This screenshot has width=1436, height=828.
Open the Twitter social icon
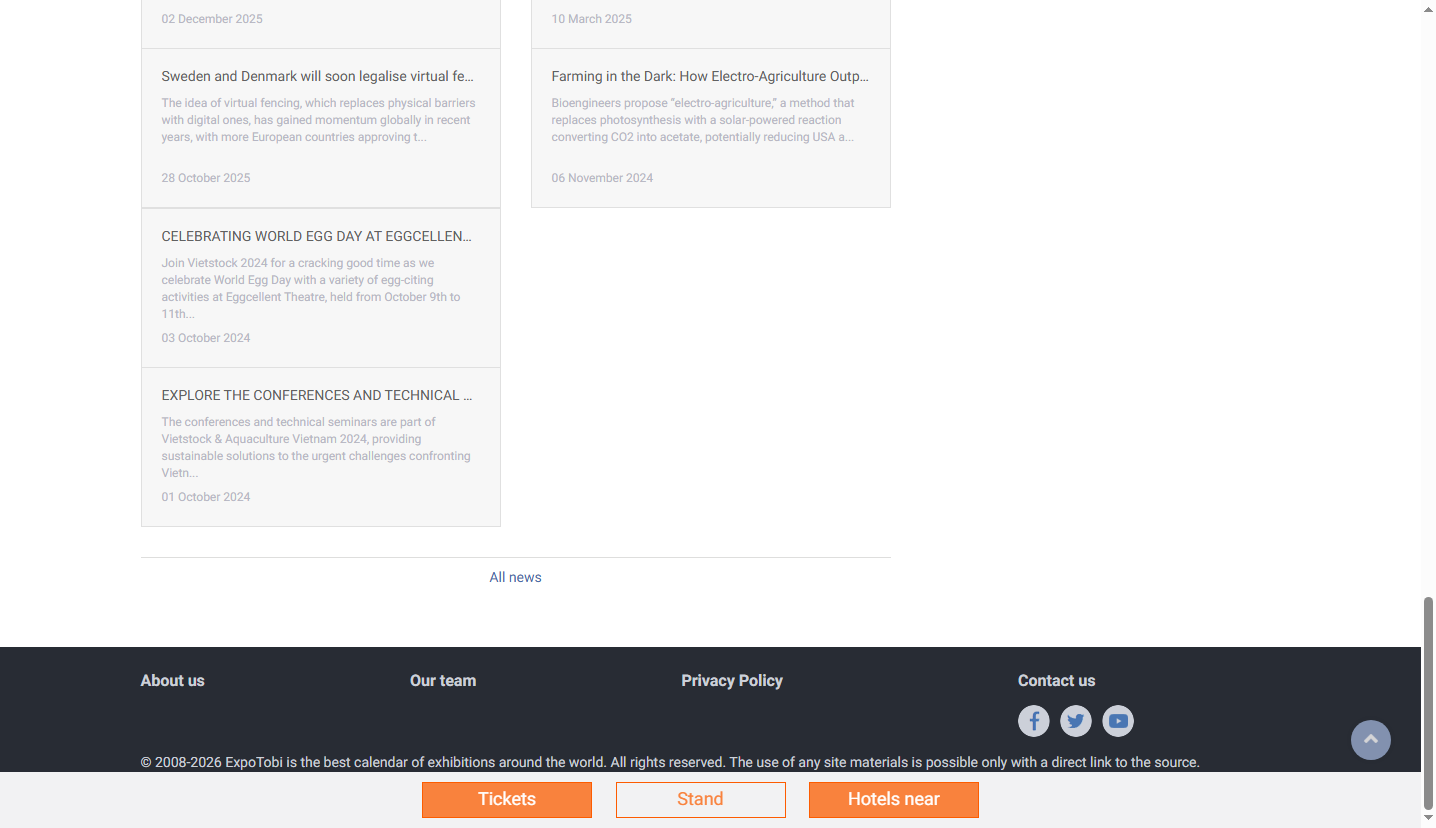[x=1076, y=721]
